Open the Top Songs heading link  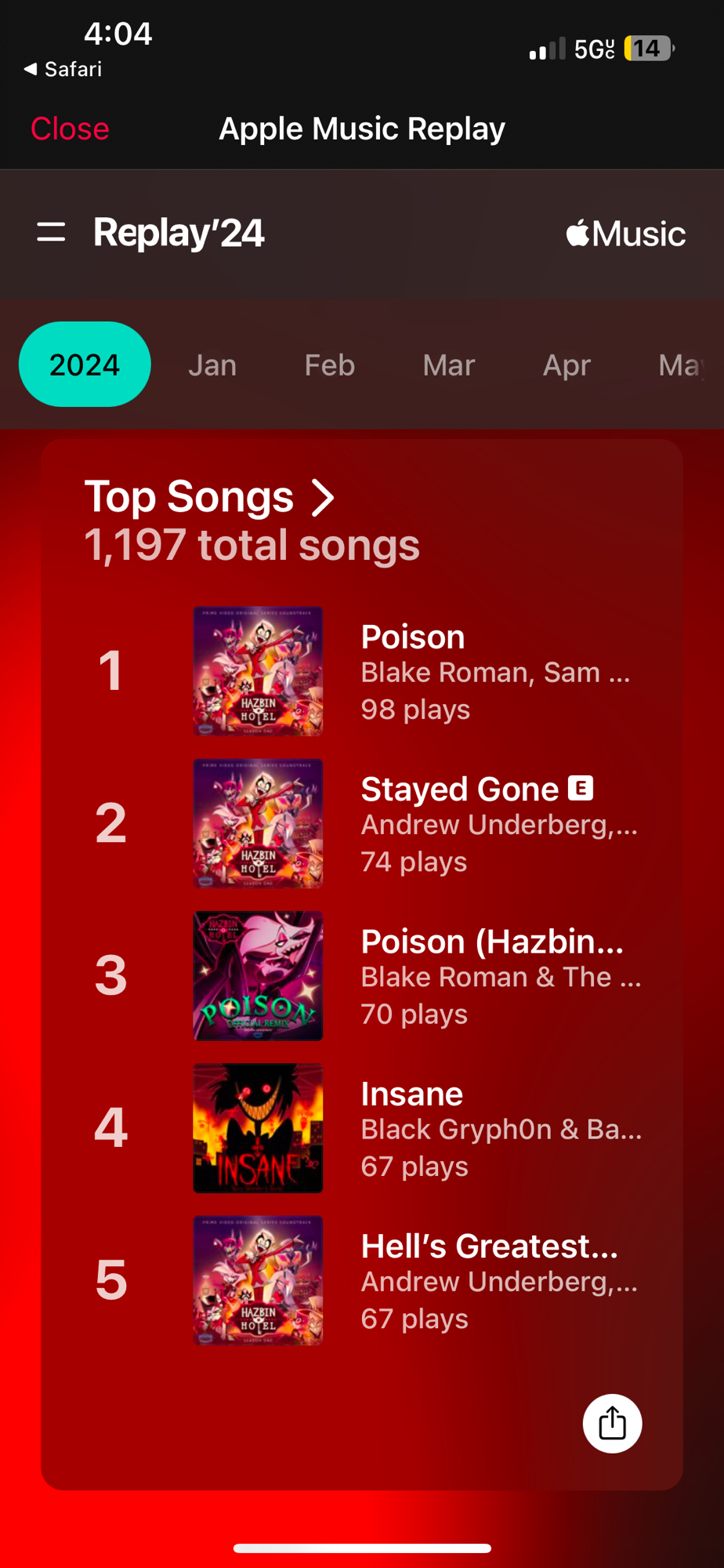(x=189, y=497)
